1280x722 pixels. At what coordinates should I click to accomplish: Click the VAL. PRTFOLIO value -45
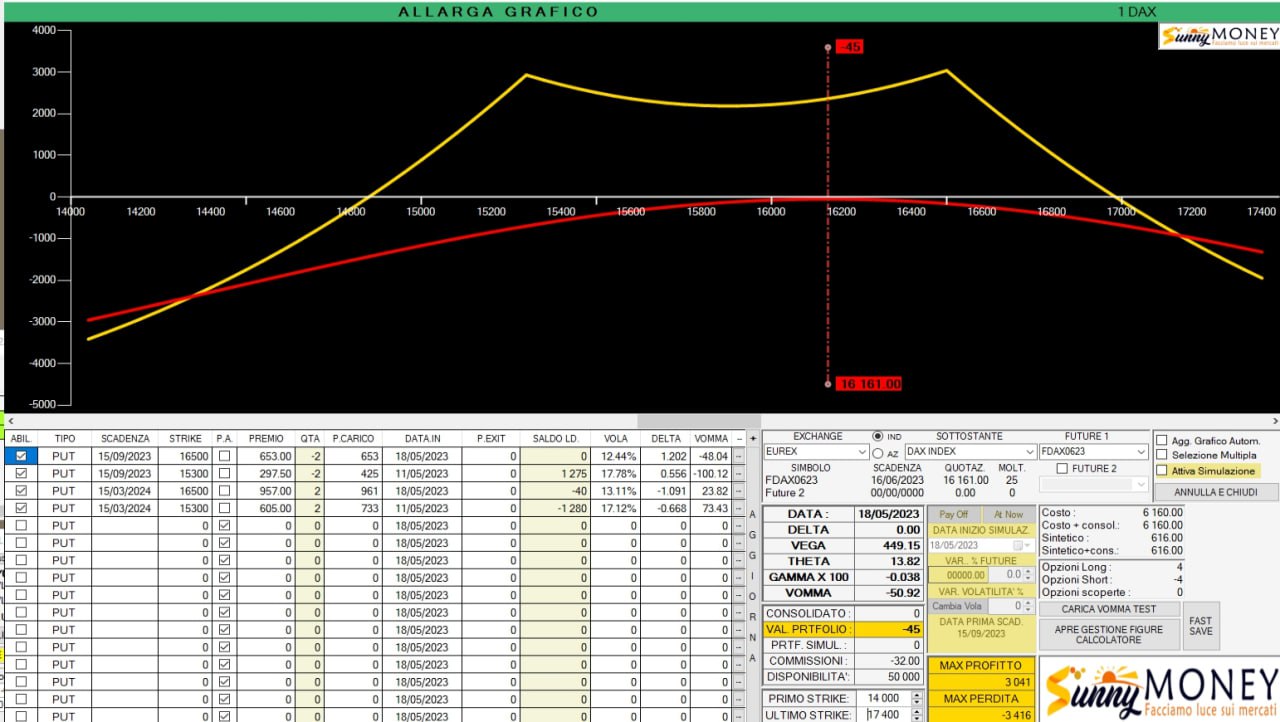click(x=890, y=629)
